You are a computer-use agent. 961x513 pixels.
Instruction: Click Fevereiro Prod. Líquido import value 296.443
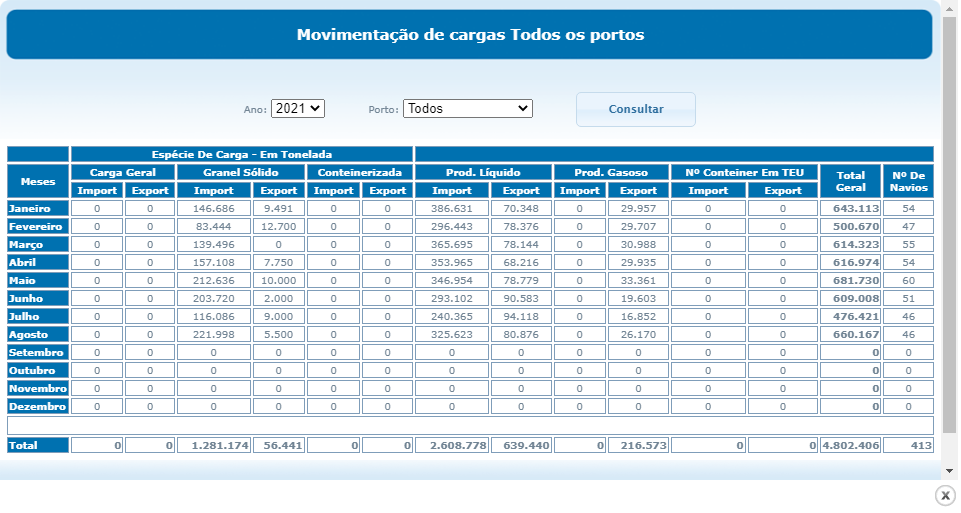point(452,226)
